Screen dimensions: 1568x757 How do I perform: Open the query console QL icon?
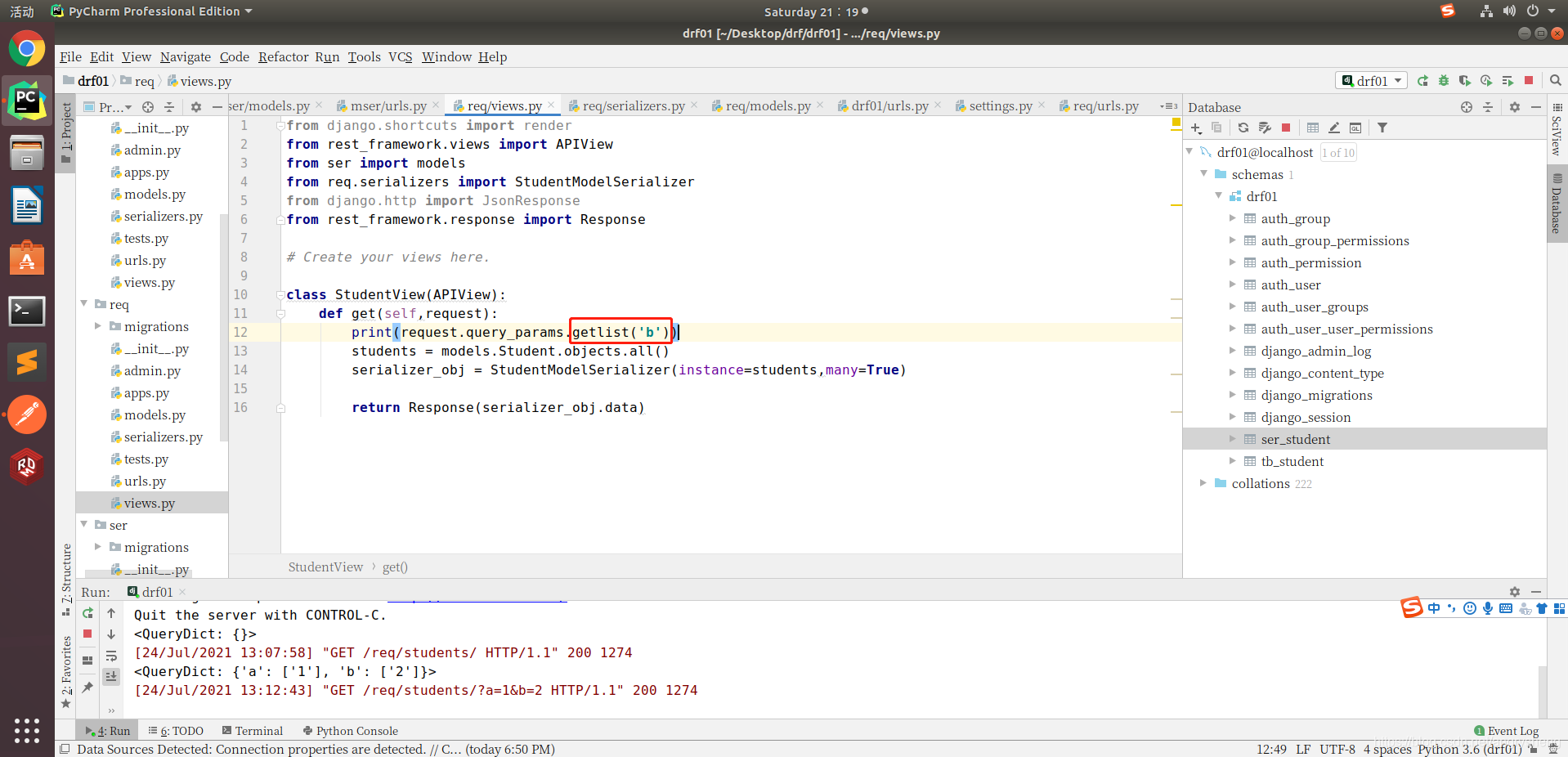(x=1355, y=128)
